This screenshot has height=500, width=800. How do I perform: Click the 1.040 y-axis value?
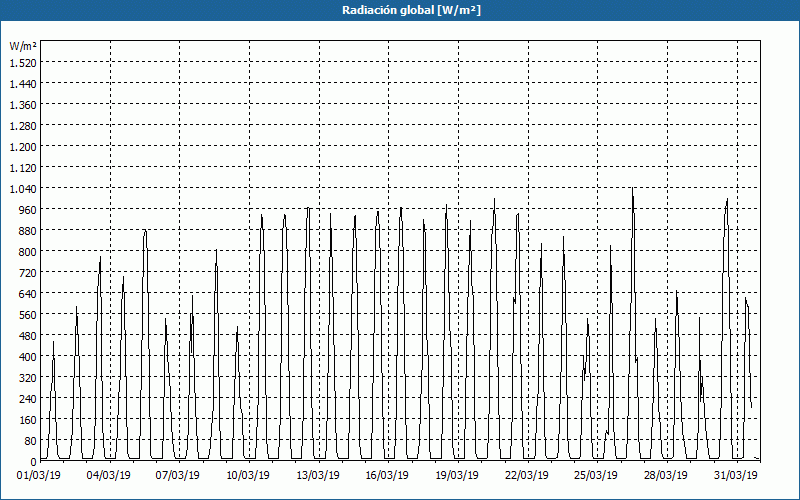tap(23, 189)
